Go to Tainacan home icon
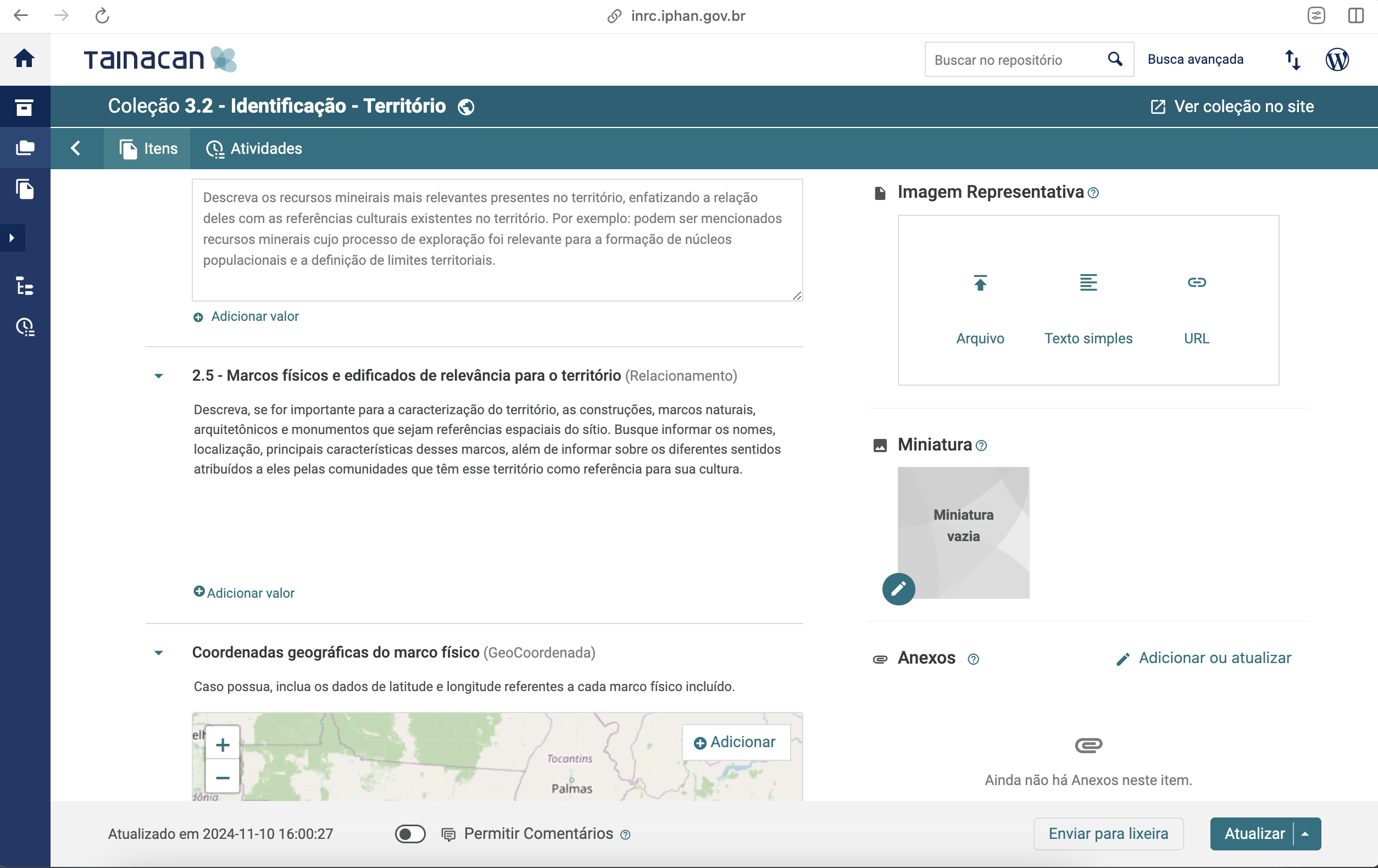This screenshot has height=868, width=1378. (x=24, y=58)
